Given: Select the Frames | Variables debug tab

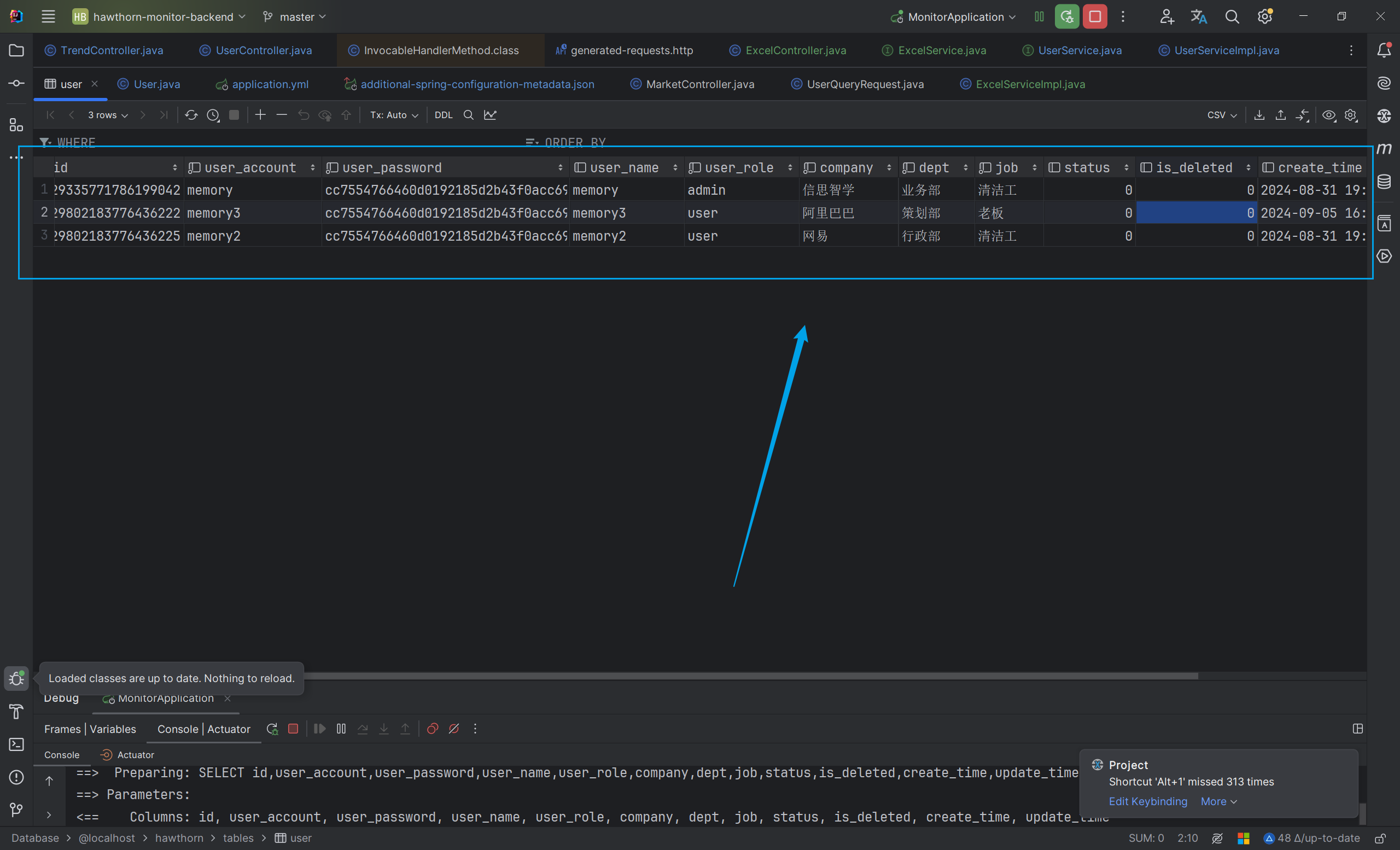Looking at the screenshot, I should pyautogui.click(x=90, y=729).
